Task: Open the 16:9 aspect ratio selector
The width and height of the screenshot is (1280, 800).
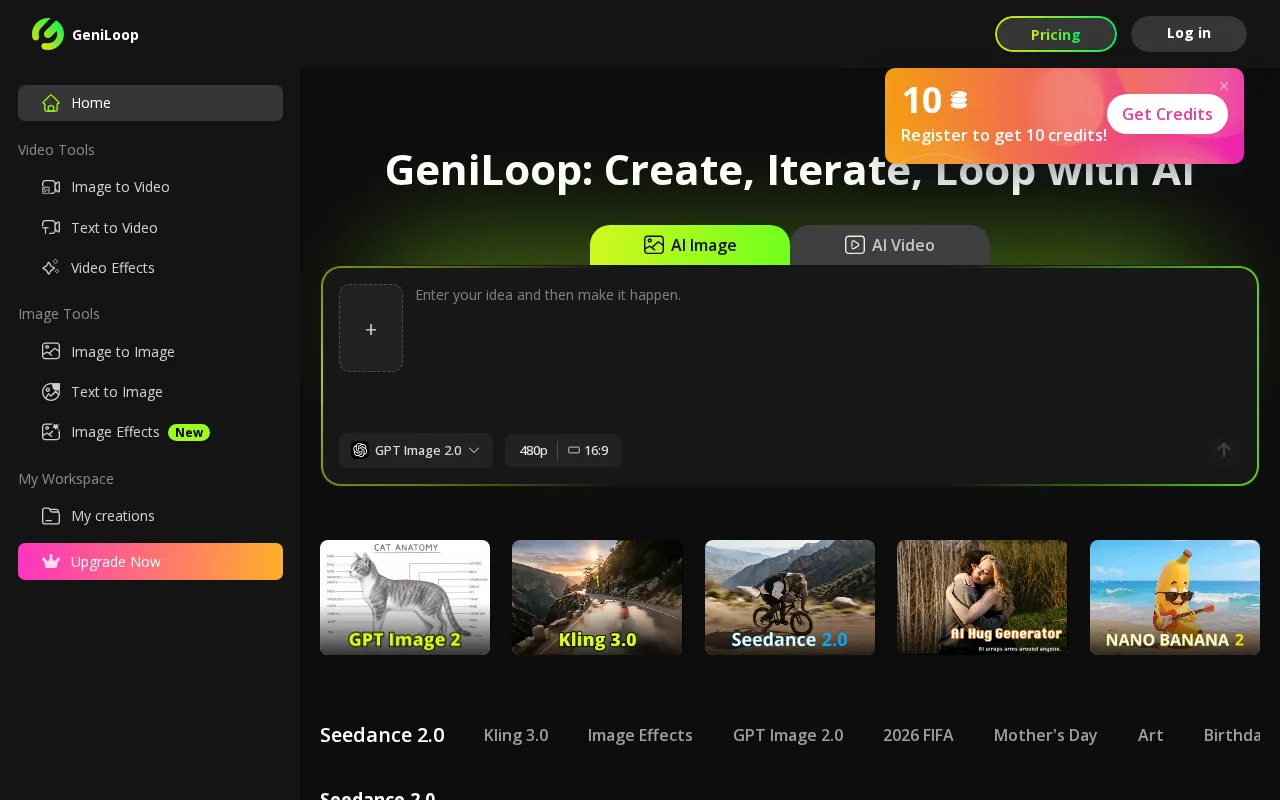Action: (x=588, y=450)
